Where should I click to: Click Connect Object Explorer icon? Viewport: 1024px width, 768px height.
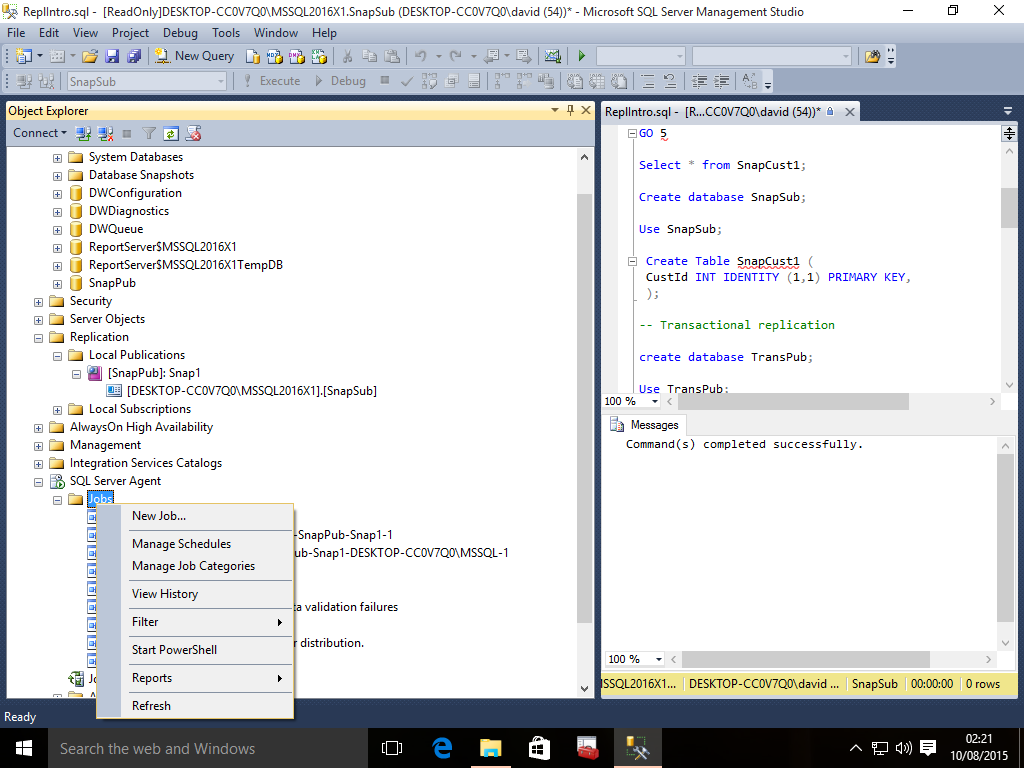[x=84, y=133]
